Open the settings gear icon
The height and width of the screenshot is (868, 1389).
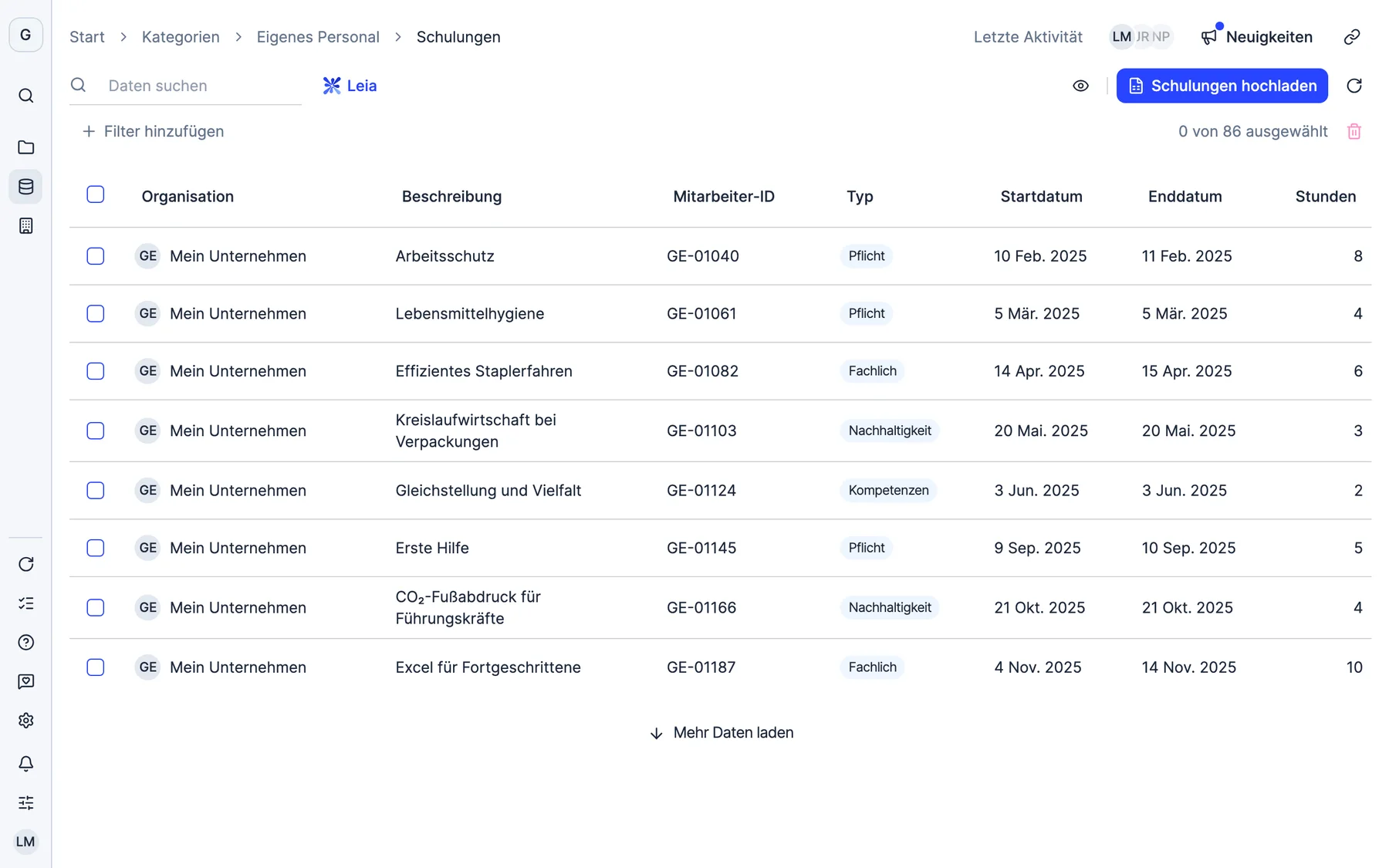25,721
